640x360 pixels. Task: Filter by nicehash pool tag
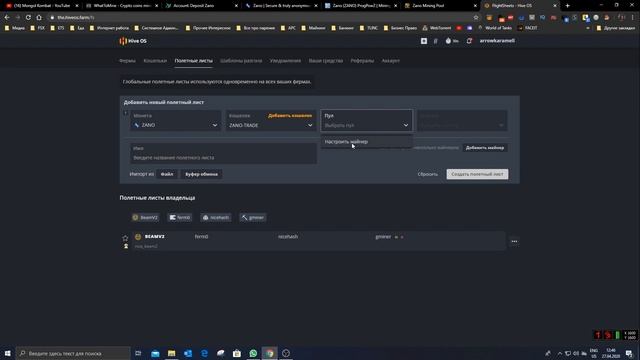point(216,218)
